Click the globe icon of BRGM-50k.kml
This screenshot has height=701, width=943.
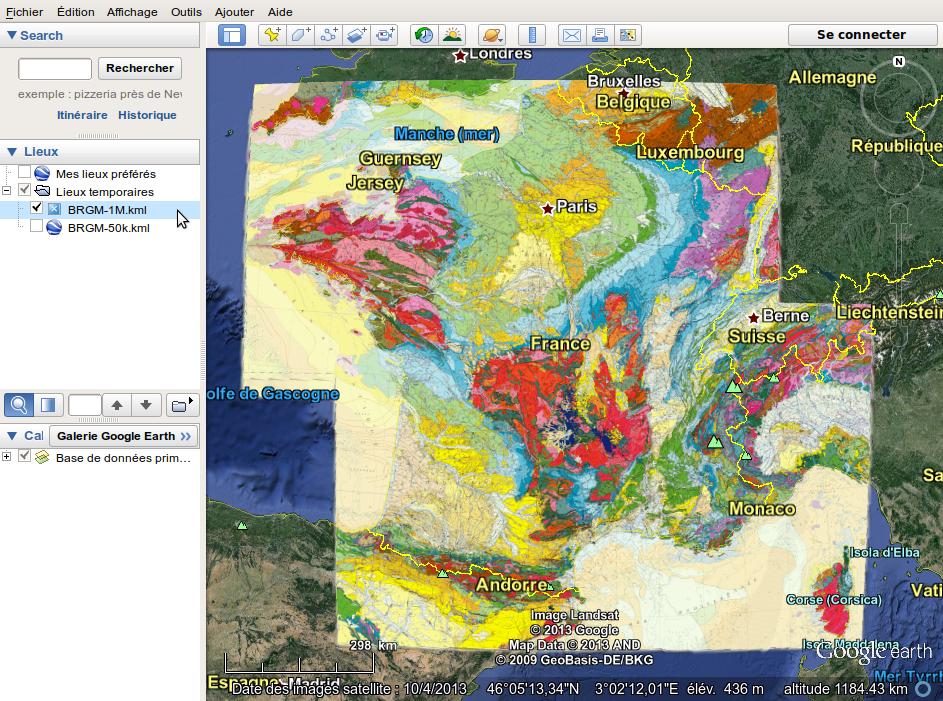(54, 227)
